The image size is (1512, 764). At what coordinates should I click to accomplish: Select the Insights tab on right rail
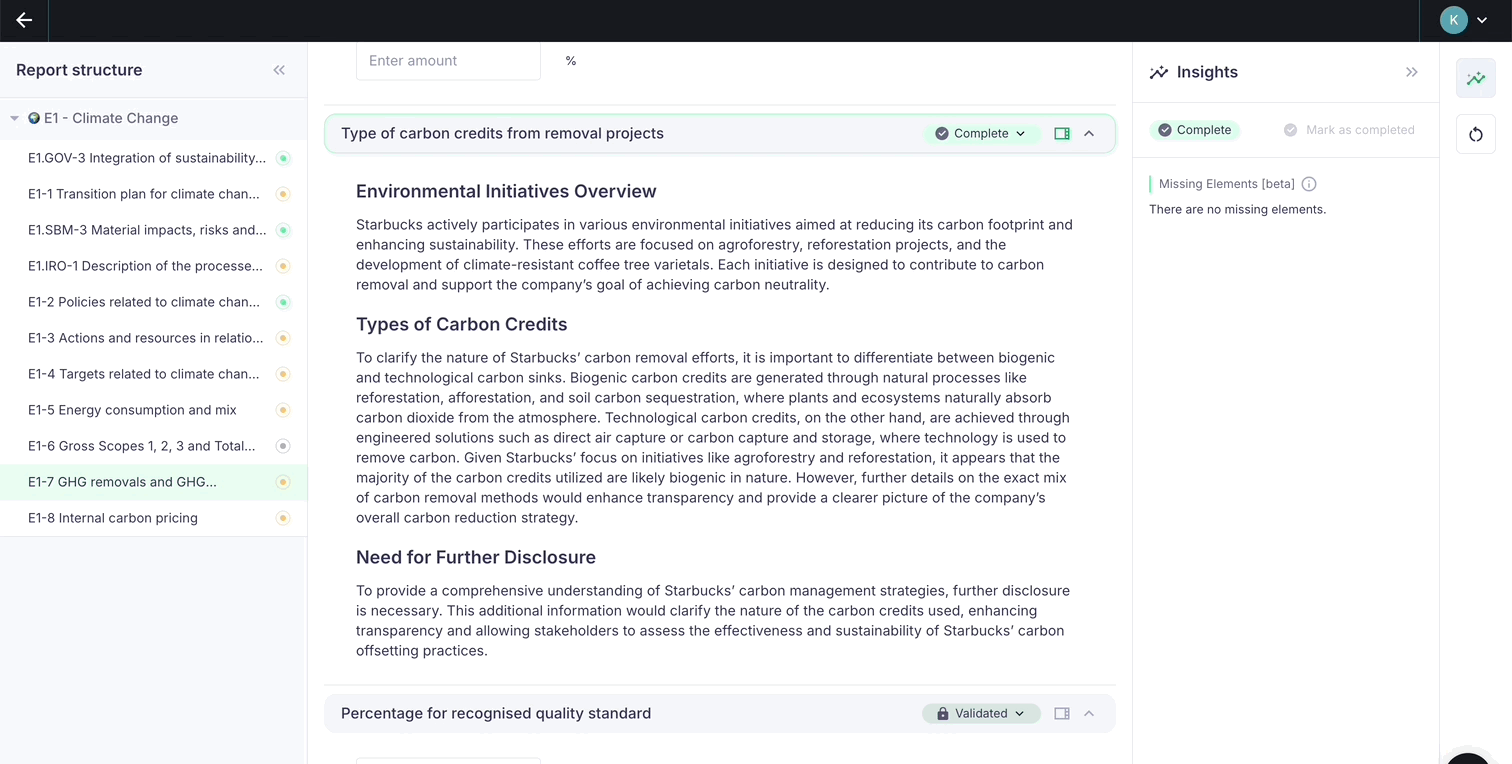[1476, 79]
